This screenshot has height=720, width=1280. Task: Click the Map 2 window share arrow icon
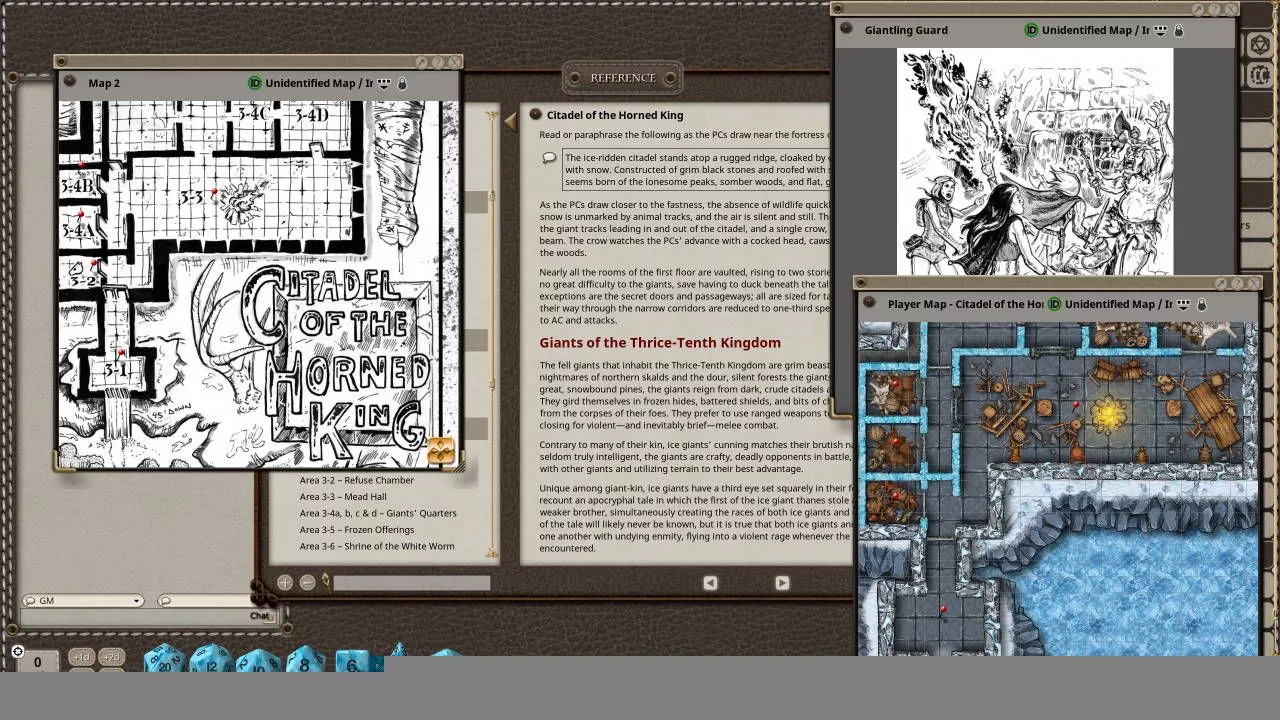(421, 62)
